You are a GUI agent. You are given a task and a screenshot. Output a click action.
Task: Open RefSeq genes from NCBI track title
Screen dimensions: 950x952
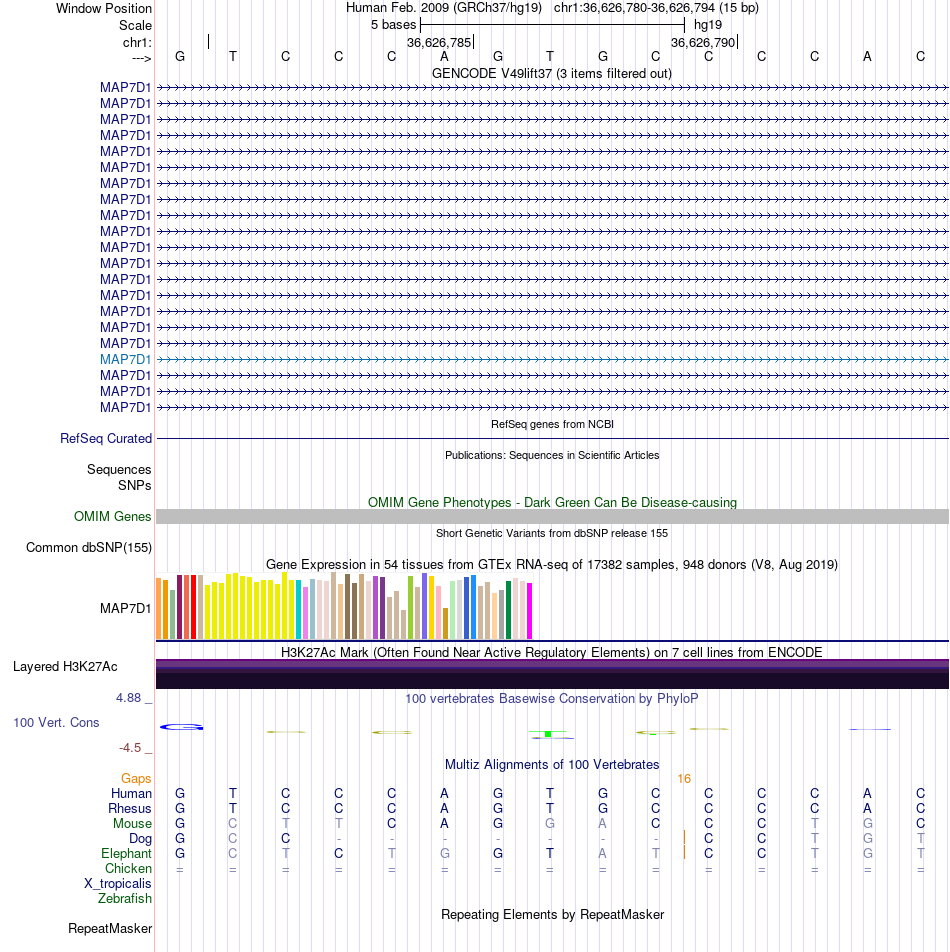coord(552,424)
